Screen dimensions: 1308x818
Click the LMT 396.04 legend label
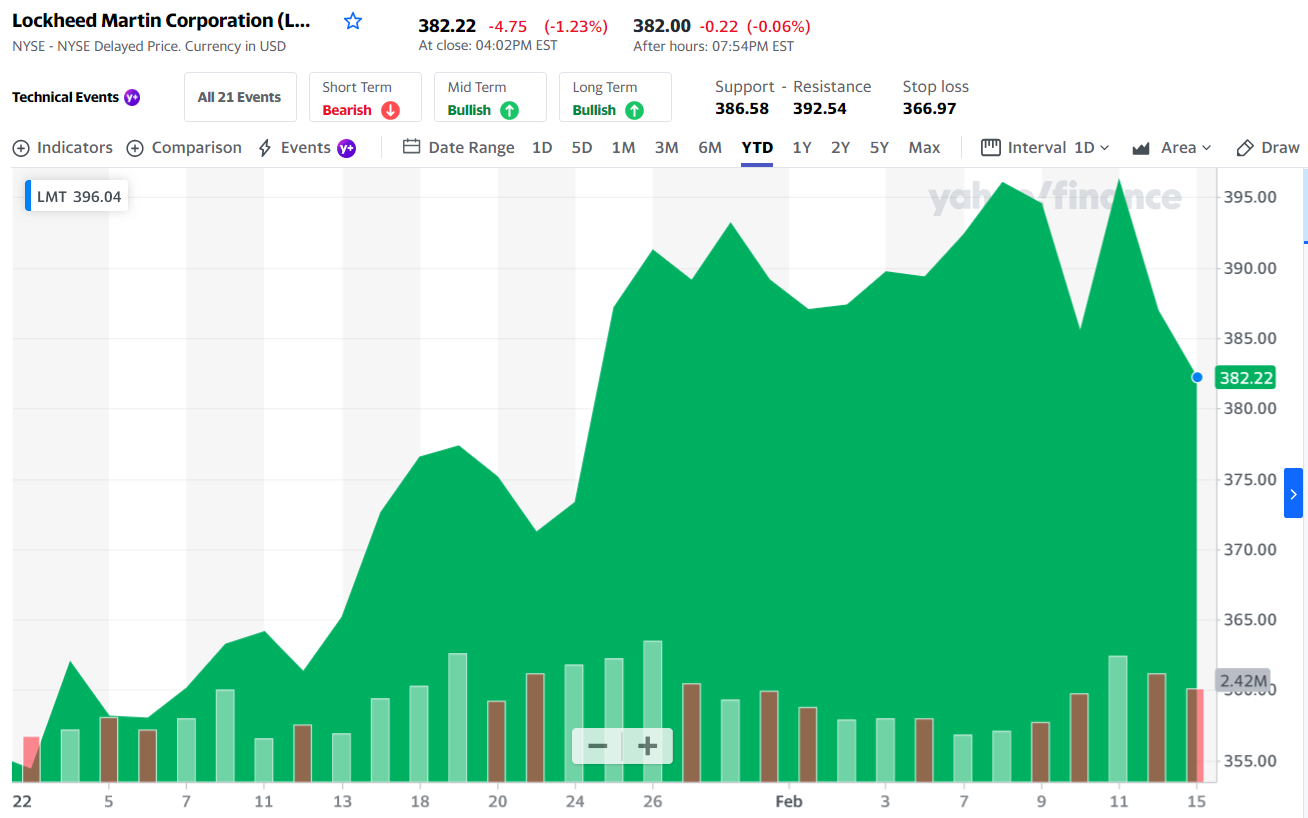point(78,197)
